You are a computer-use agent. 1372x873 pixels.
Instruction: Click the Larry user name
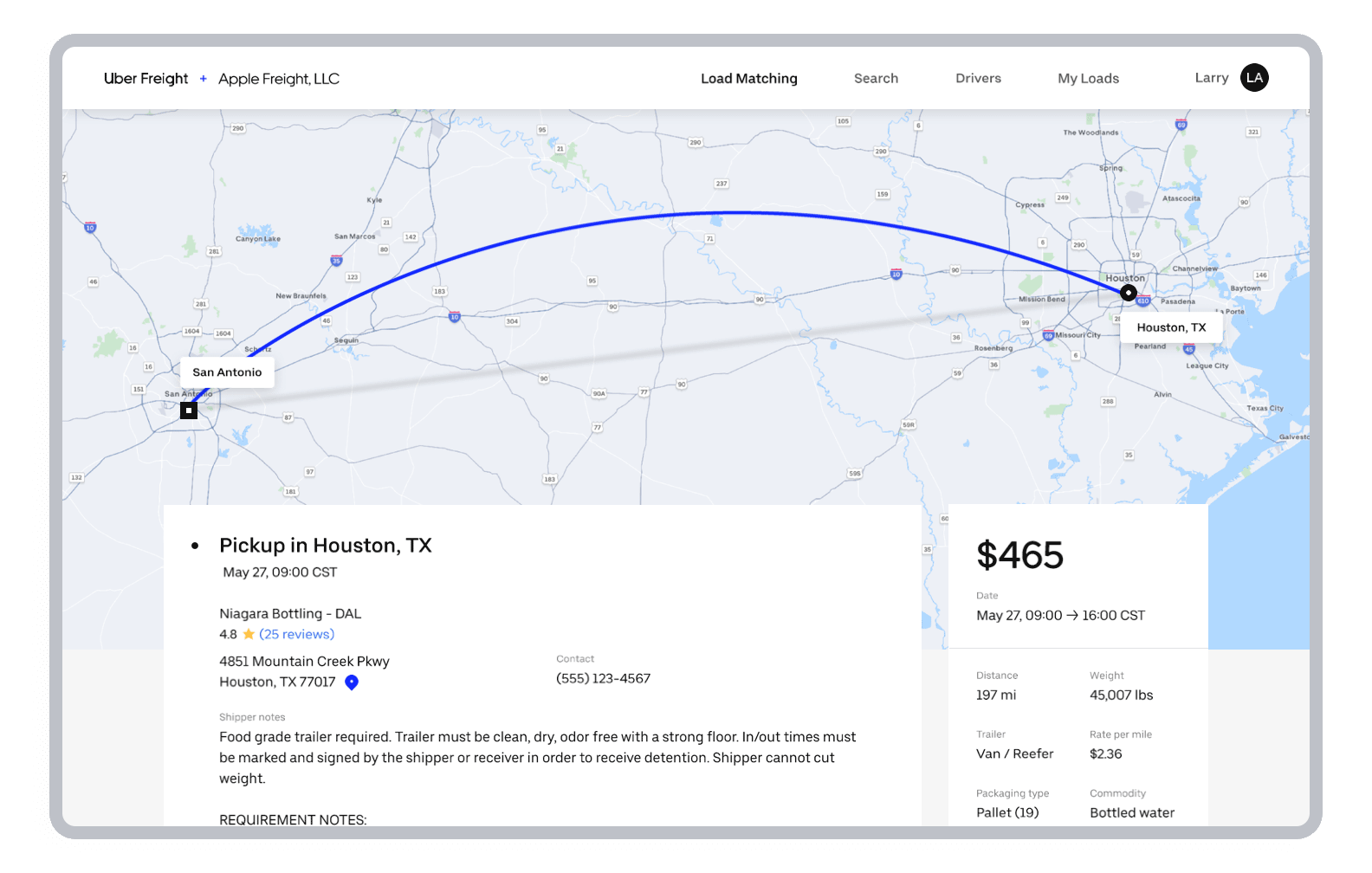click(x=1212, y=78)
